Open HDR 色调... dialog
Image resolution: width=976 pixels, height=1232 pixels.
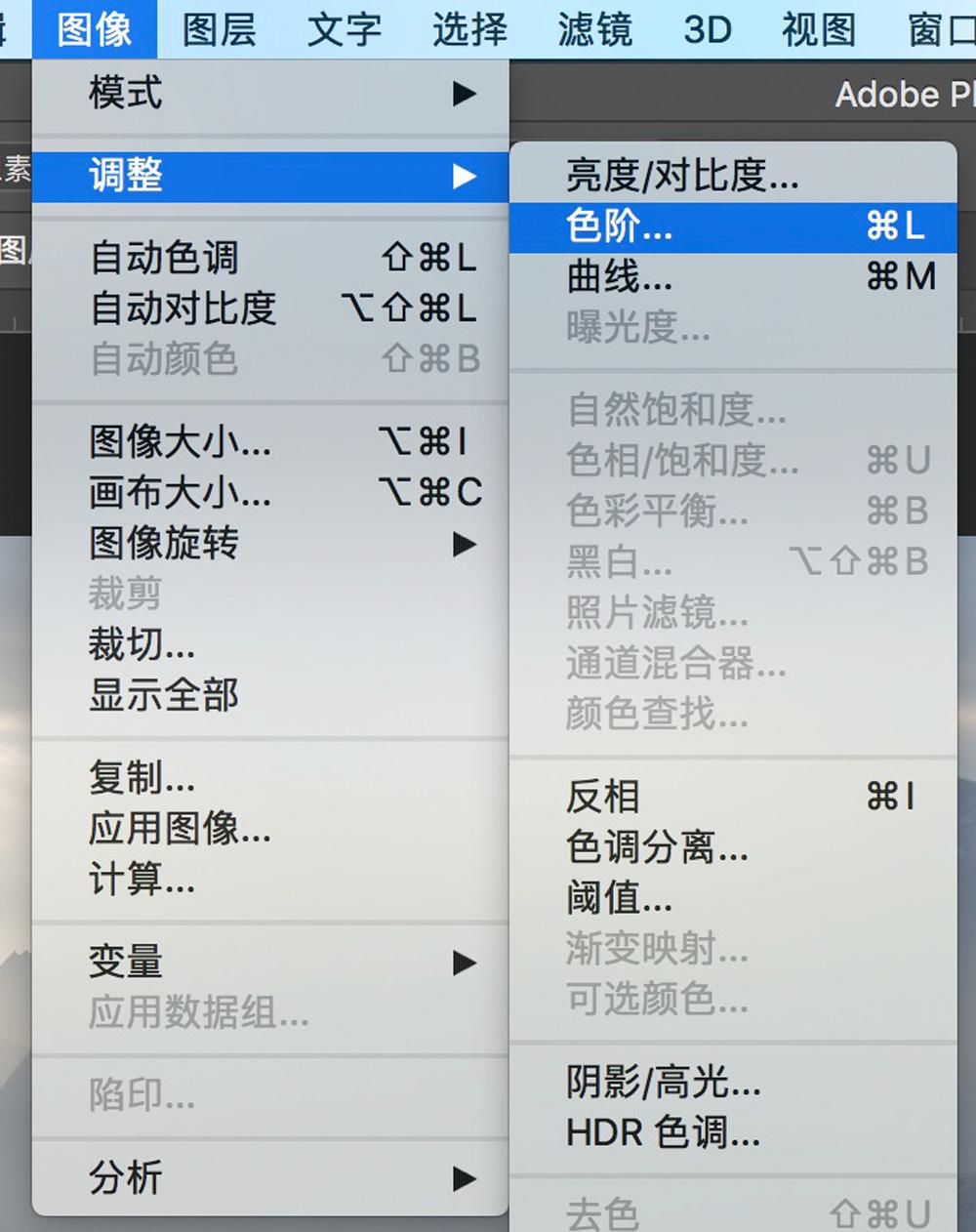[x=733, y=1132]
